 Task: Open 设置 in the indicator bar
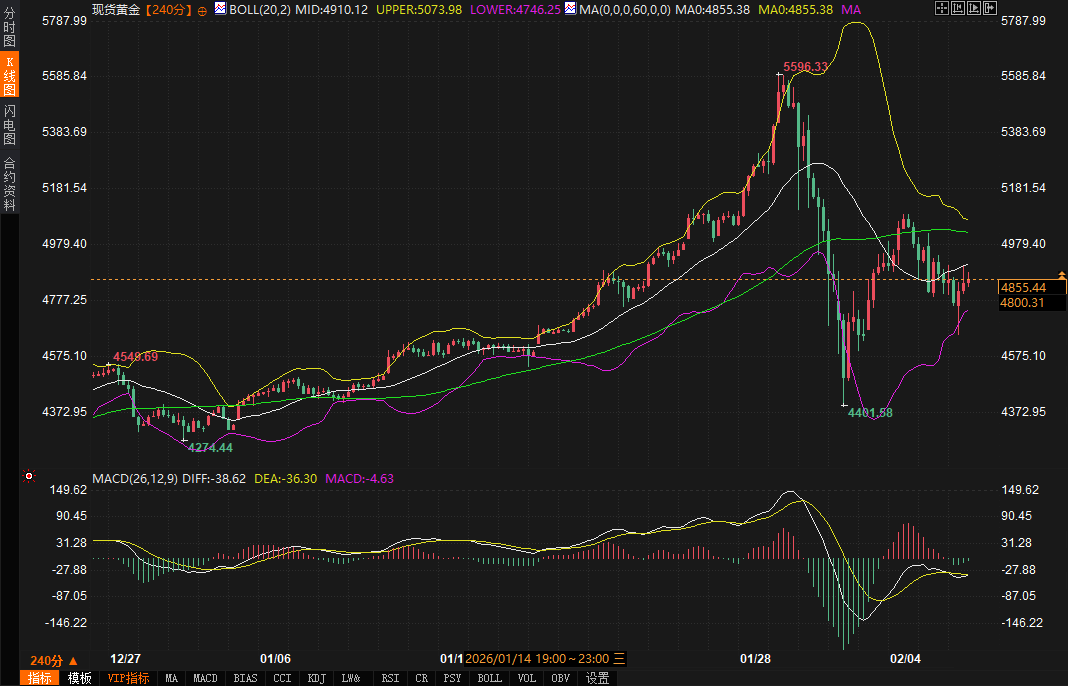tap(597, 678)
